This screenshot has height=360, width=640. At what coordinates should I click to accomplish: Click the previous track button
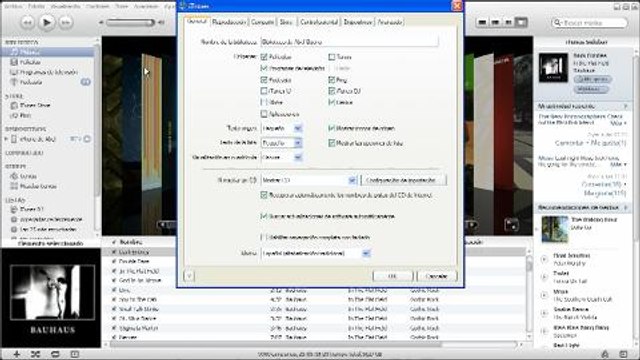coord(27,22)
